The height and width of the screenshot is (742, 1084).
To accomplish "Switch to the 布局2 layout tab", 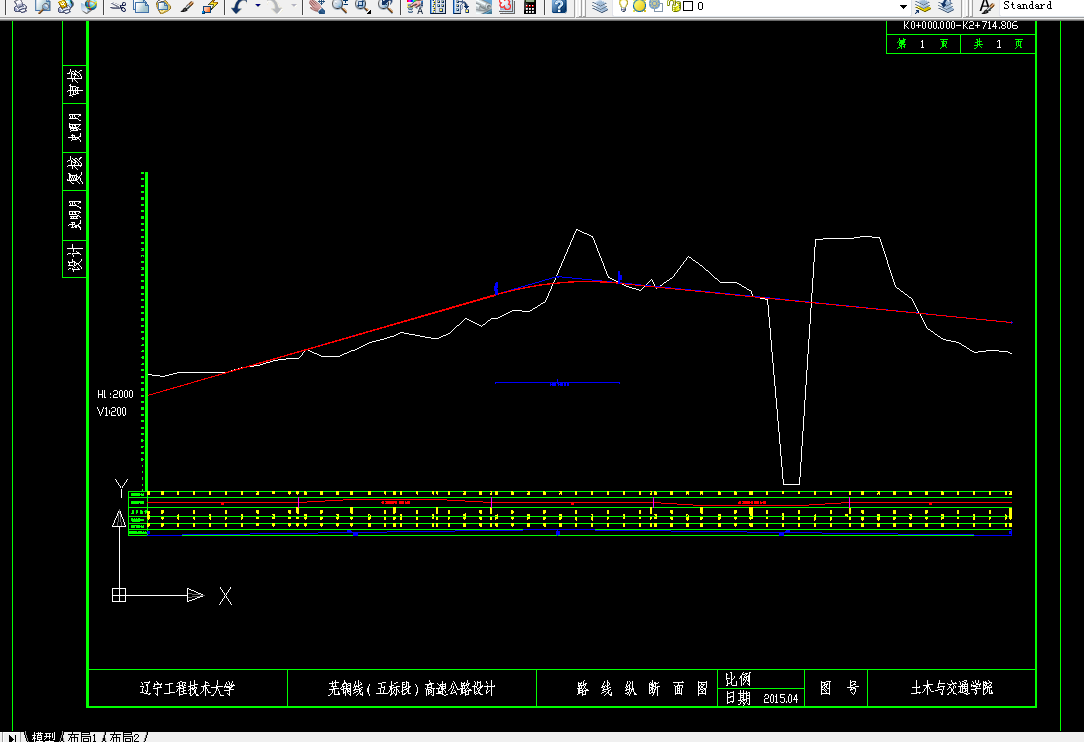I will [124, 737].
